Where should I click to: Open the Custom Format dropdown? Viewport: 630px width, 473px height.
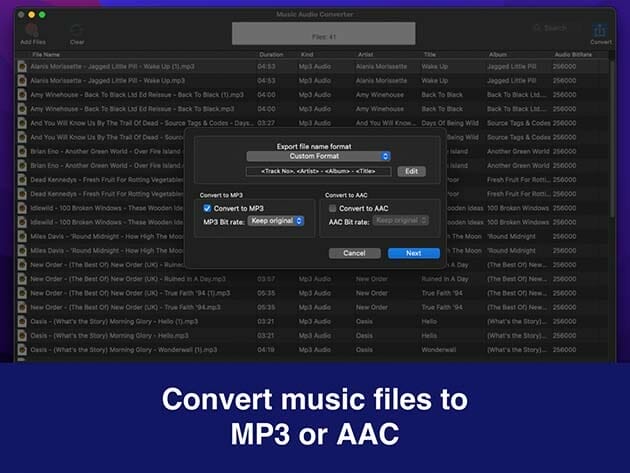click(319, 156)
